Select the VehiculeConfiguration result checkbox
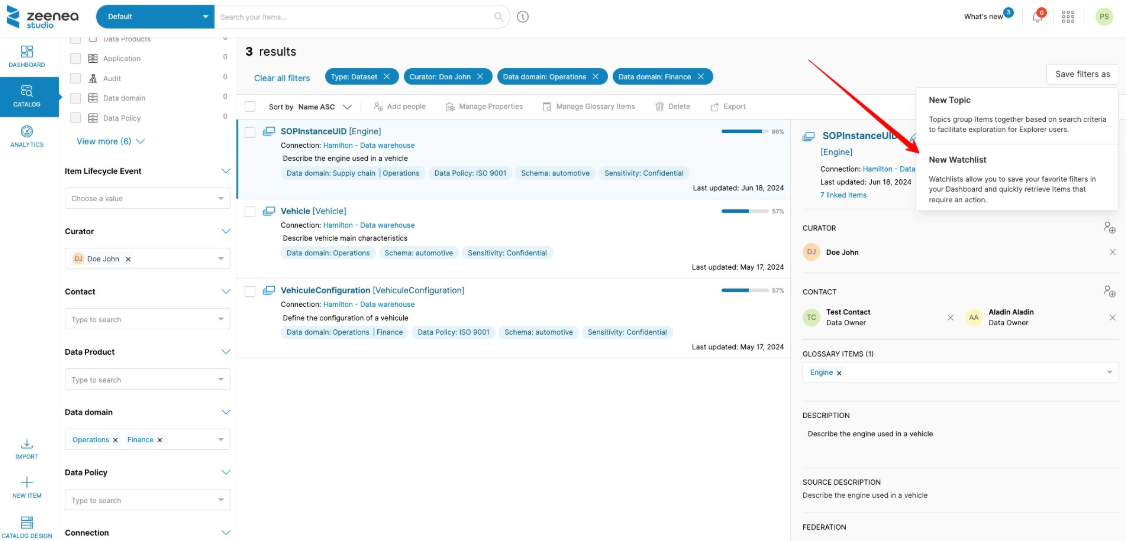The width and height of the screenshot is (1126, 541). [x=251, y=291]
